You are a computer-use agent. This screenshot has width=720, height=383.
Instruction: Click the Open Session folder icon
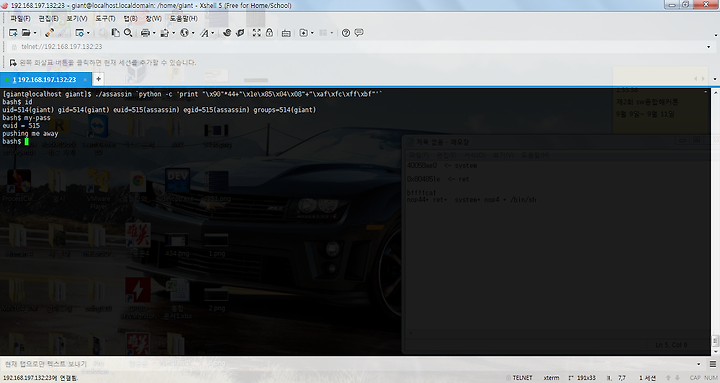coord(26,33)
